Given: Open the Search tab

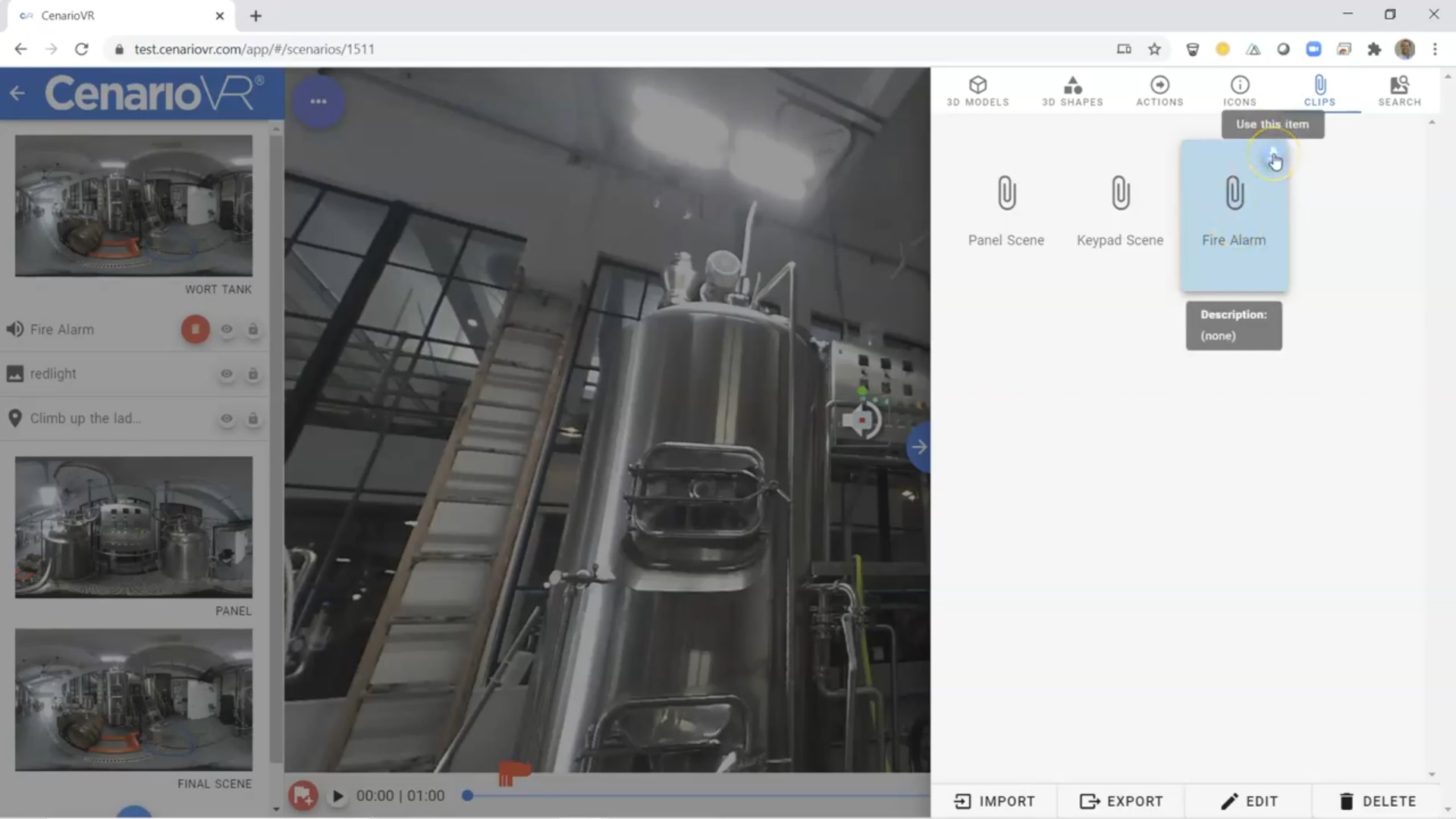Looking at the screenshot, I should coord(1399,91).
